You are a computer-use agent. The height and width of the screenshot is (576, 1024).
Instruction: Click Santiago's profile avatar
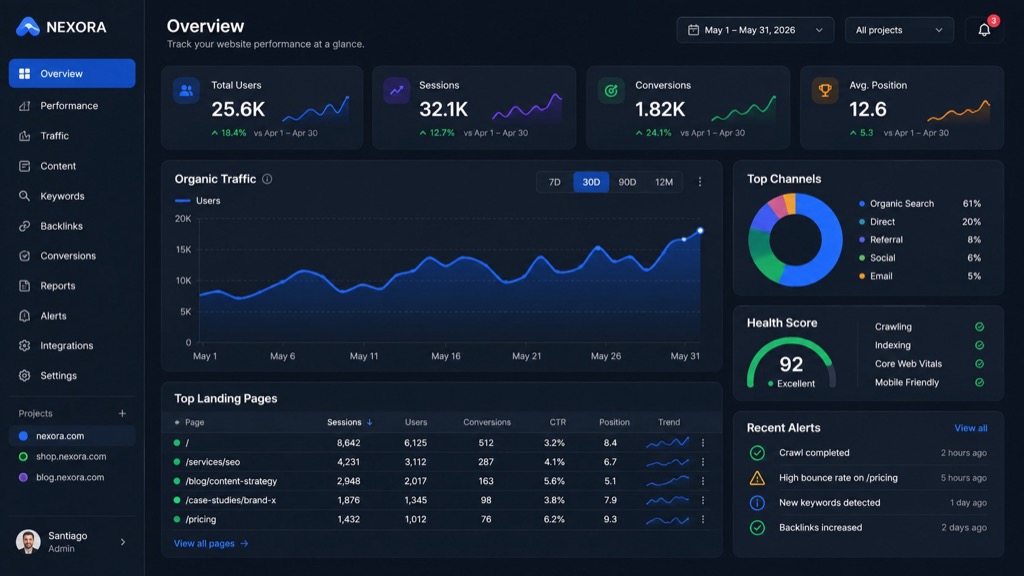coord(28,541)
